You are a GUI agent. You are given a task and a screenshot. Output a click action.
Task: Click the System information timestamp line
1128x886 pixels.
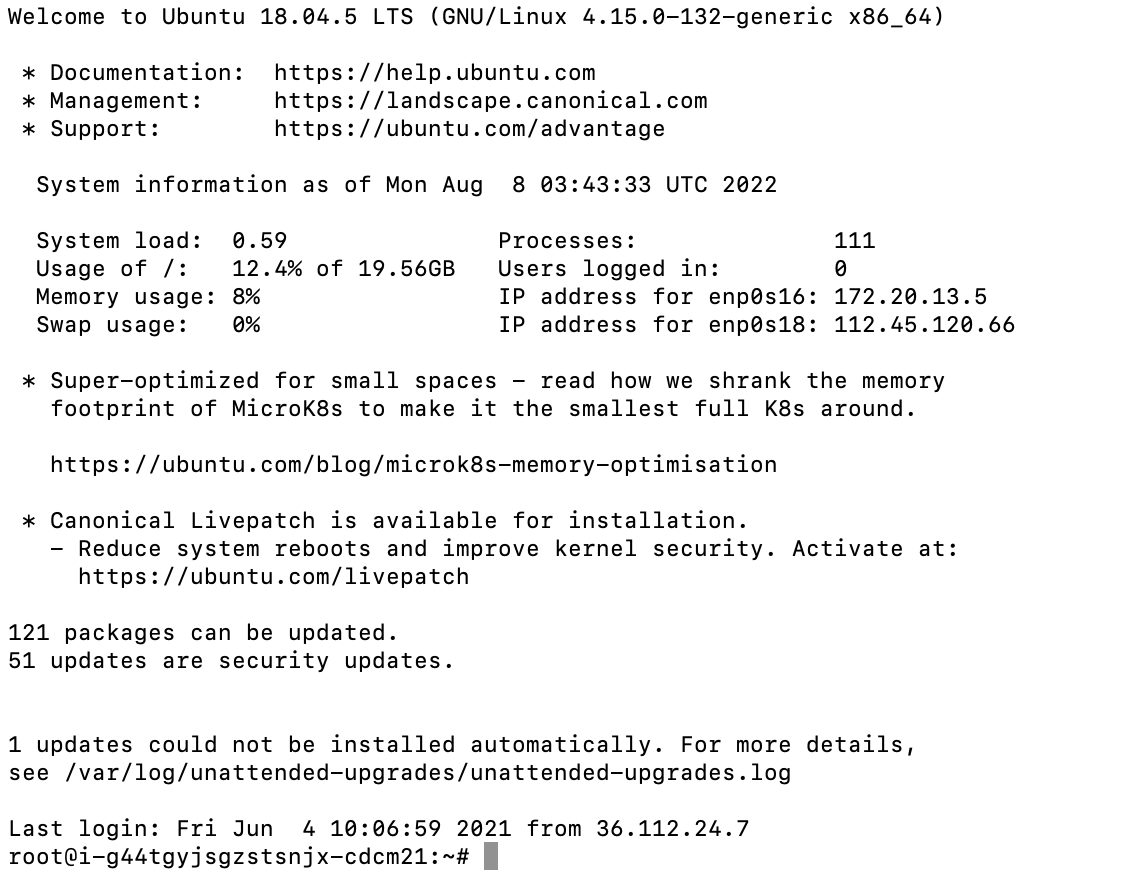pos(406,185)
